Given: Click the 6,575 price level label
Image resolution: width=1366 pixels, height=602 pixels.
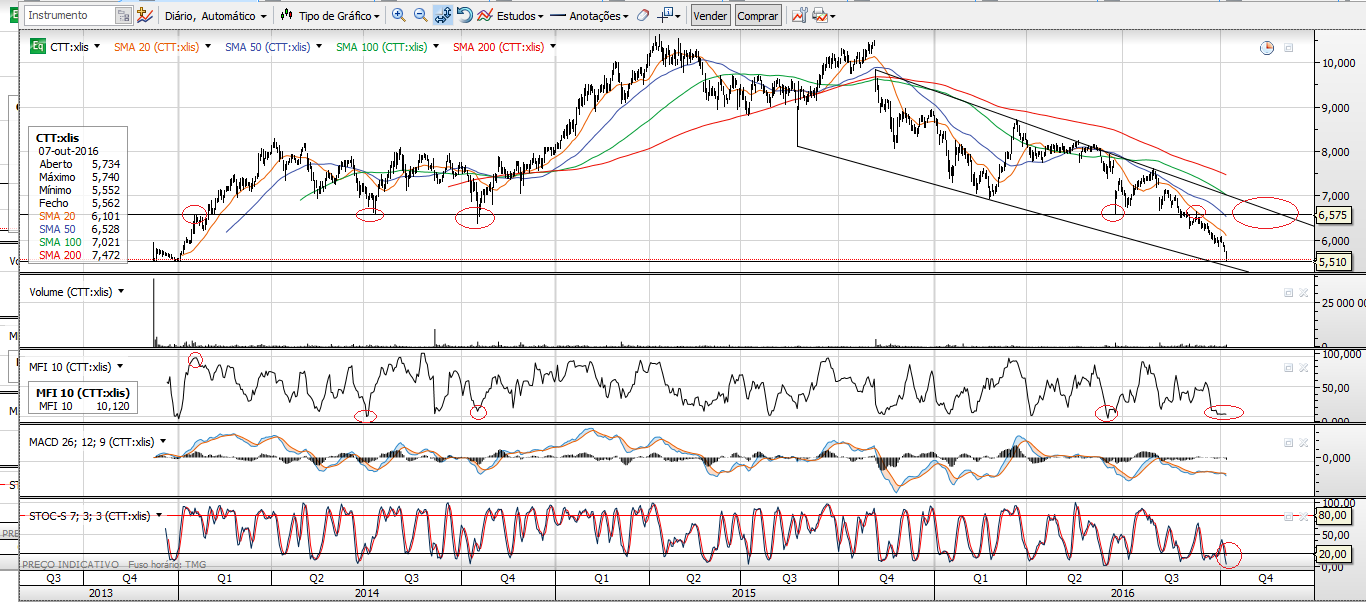Looking at the screenshot, I should coord(1332,215).
